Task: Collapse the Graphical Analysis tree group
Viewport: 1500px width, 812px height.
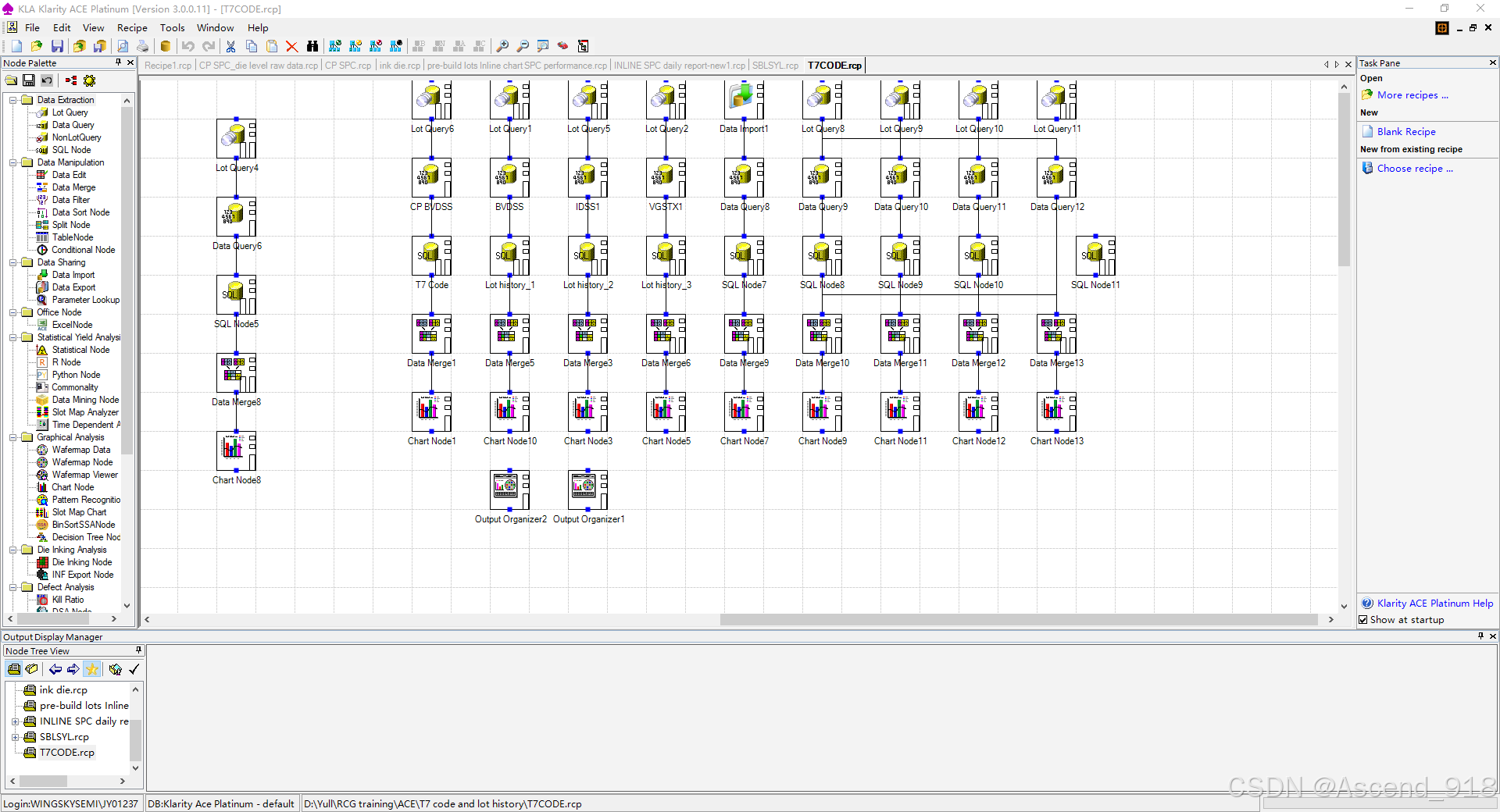Action: click(13, 437)
